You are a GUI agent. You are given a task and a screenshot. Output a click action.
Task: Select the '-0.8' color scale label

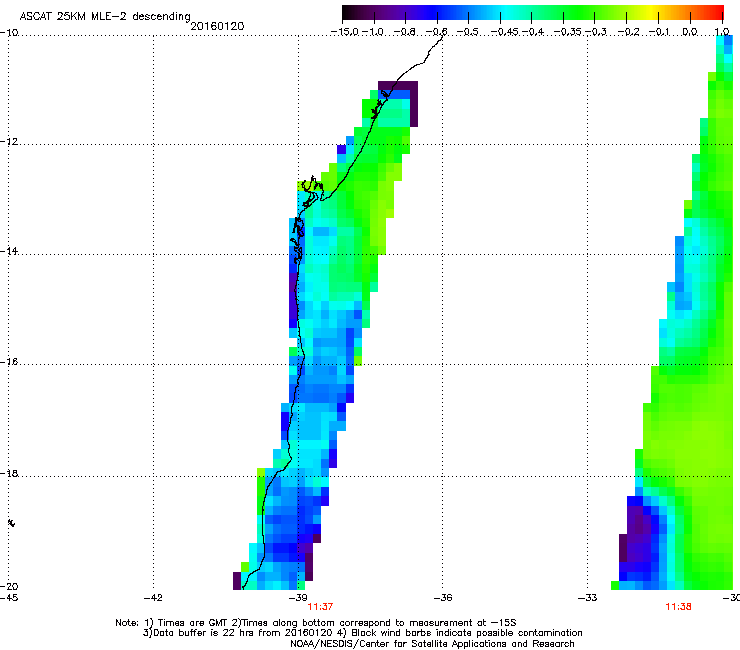coord(404,32)
